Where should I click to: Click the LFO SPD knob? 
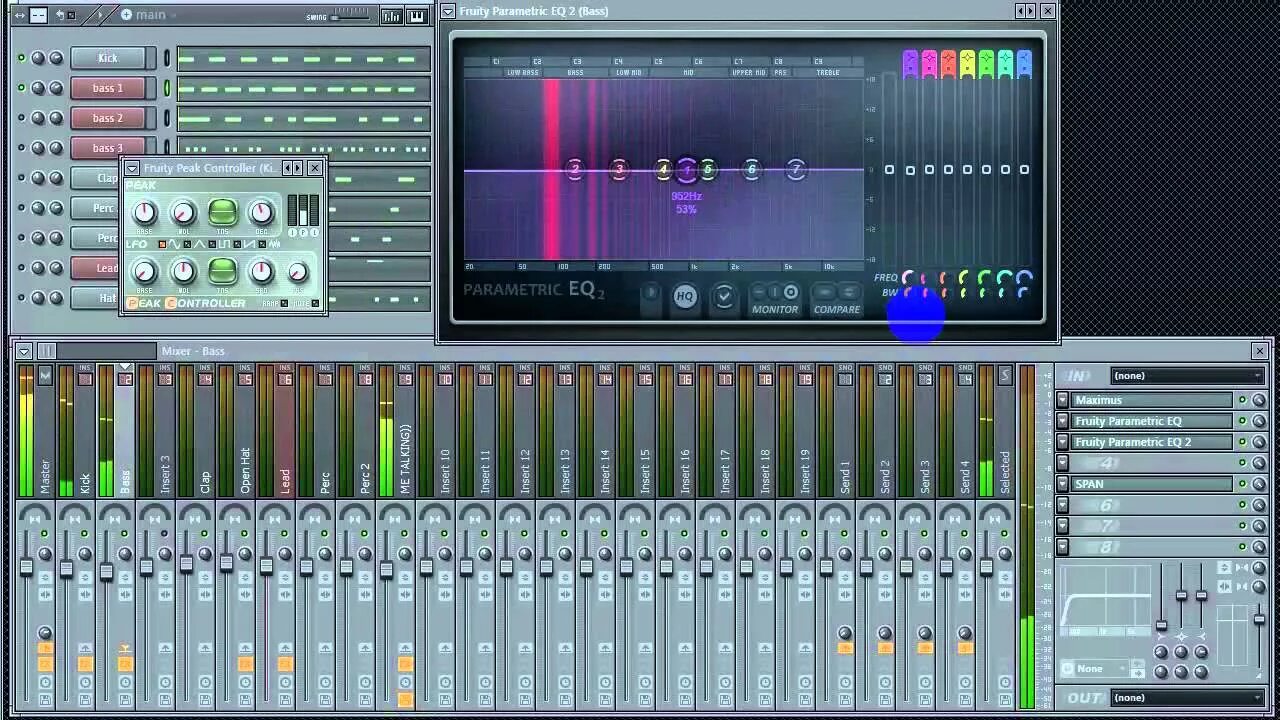(x=261, y=272)
